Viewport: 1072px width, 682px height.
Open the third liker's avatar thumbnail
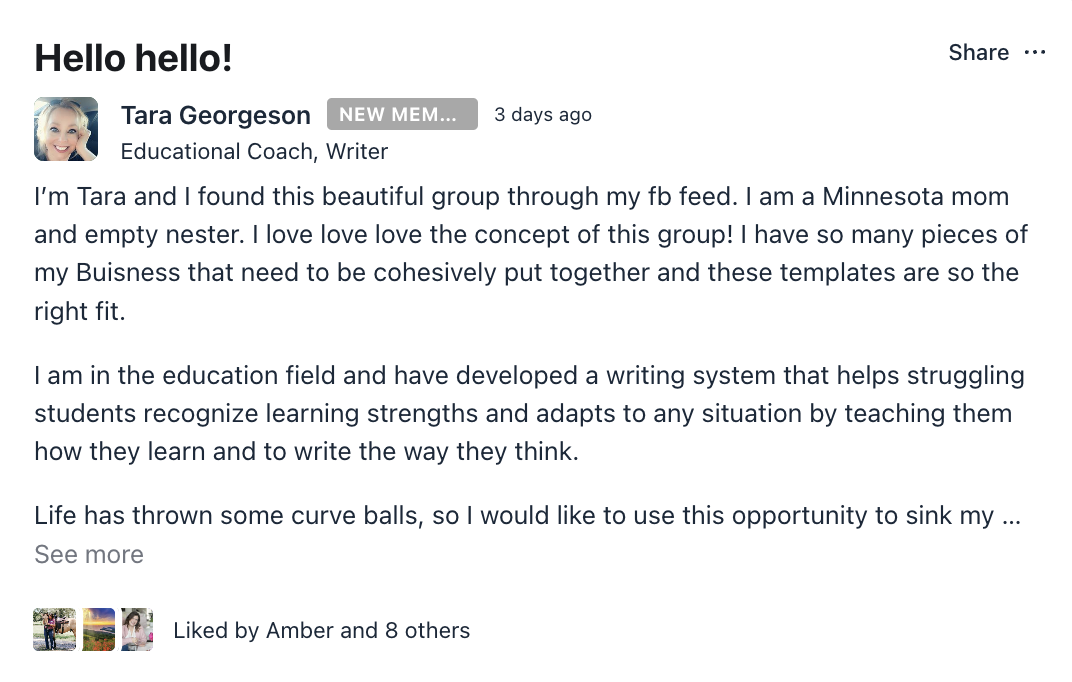(x=137, y=630)
